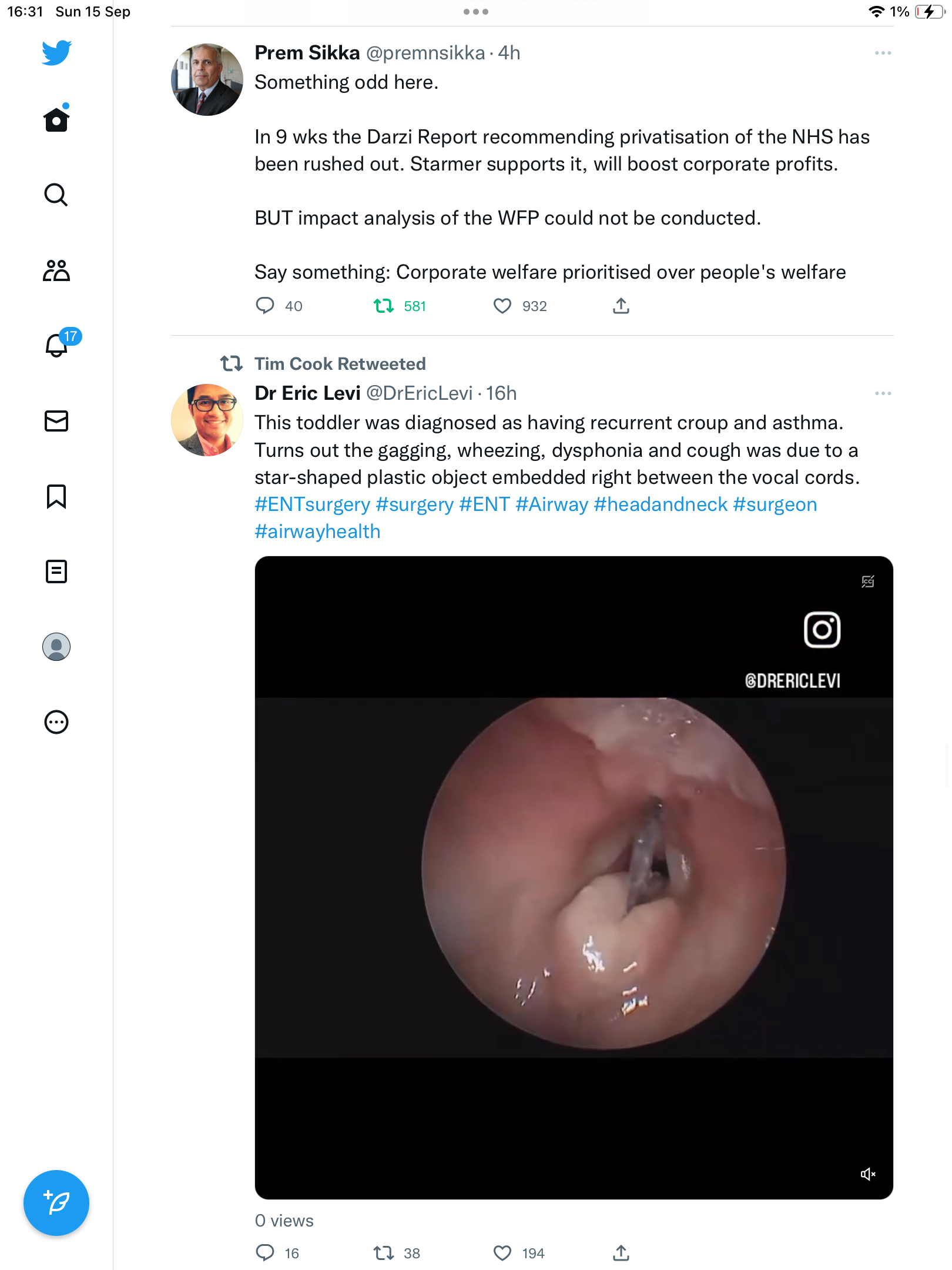Like Dr Eric Levi's tweet
The image size is (952, 1270).
(502, 1253)
